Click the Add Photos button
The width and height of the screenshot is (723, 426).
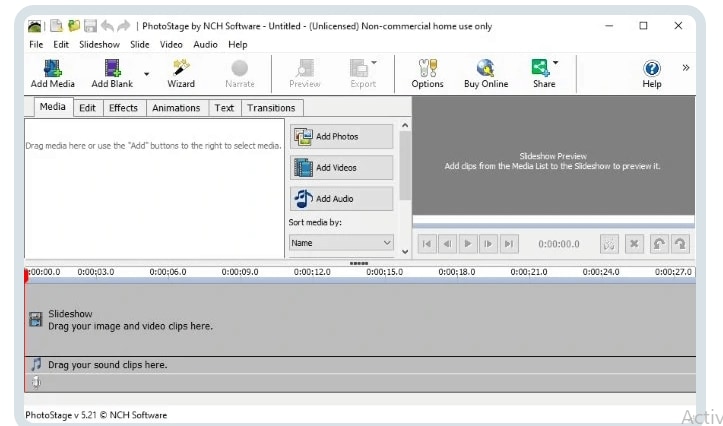(x=341, y=136)
